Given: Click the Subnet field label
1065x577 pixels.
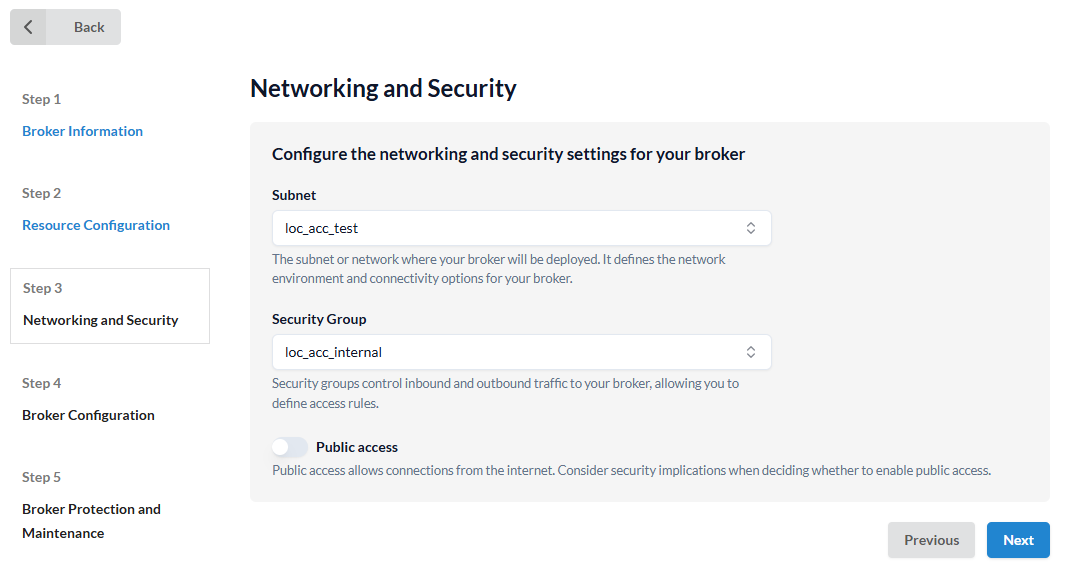Looking at the screenshot, I should (294, 195).
